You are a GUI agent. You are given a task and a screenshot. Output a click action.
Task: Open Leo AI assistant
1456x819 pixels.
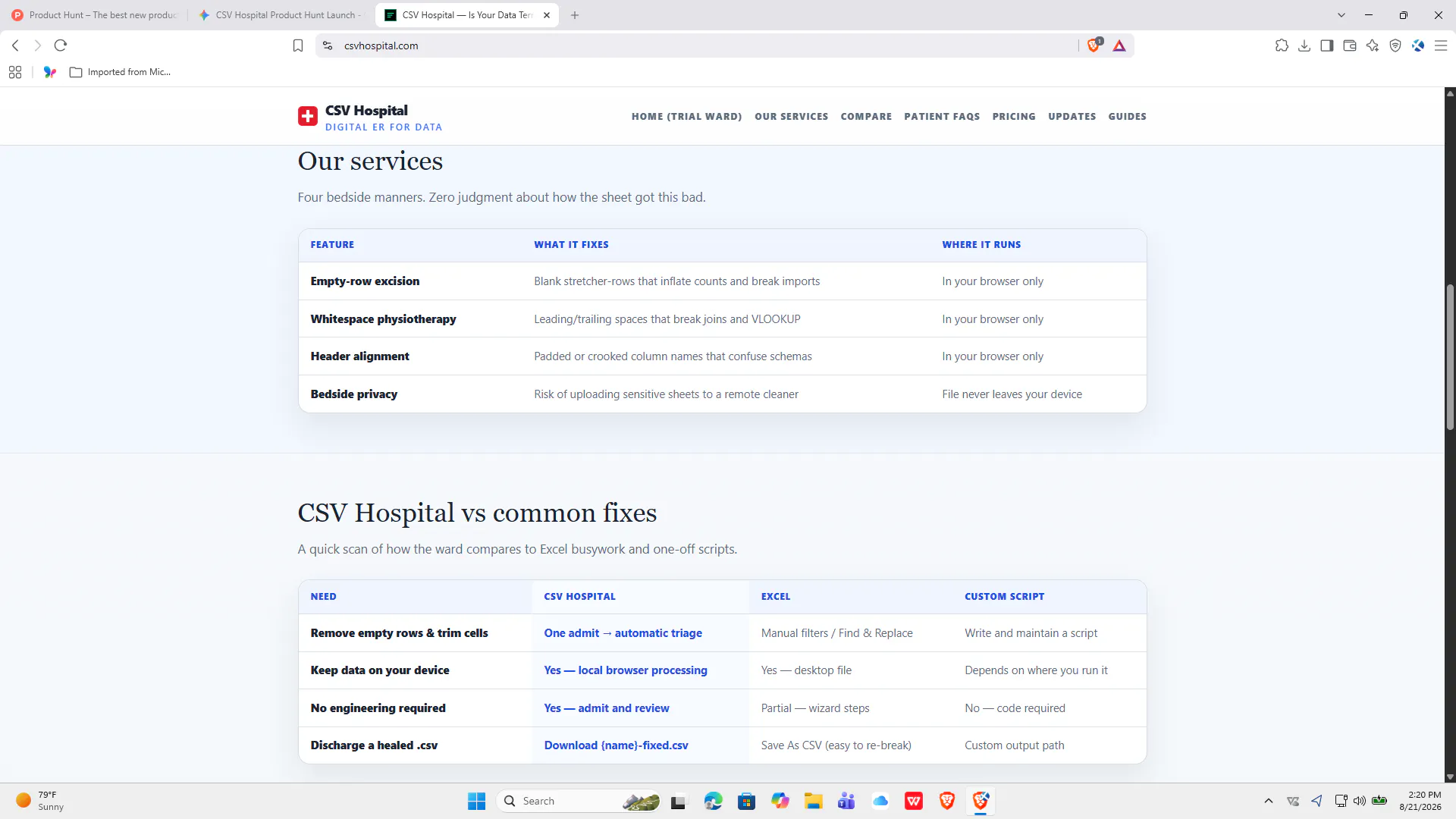1373,45
